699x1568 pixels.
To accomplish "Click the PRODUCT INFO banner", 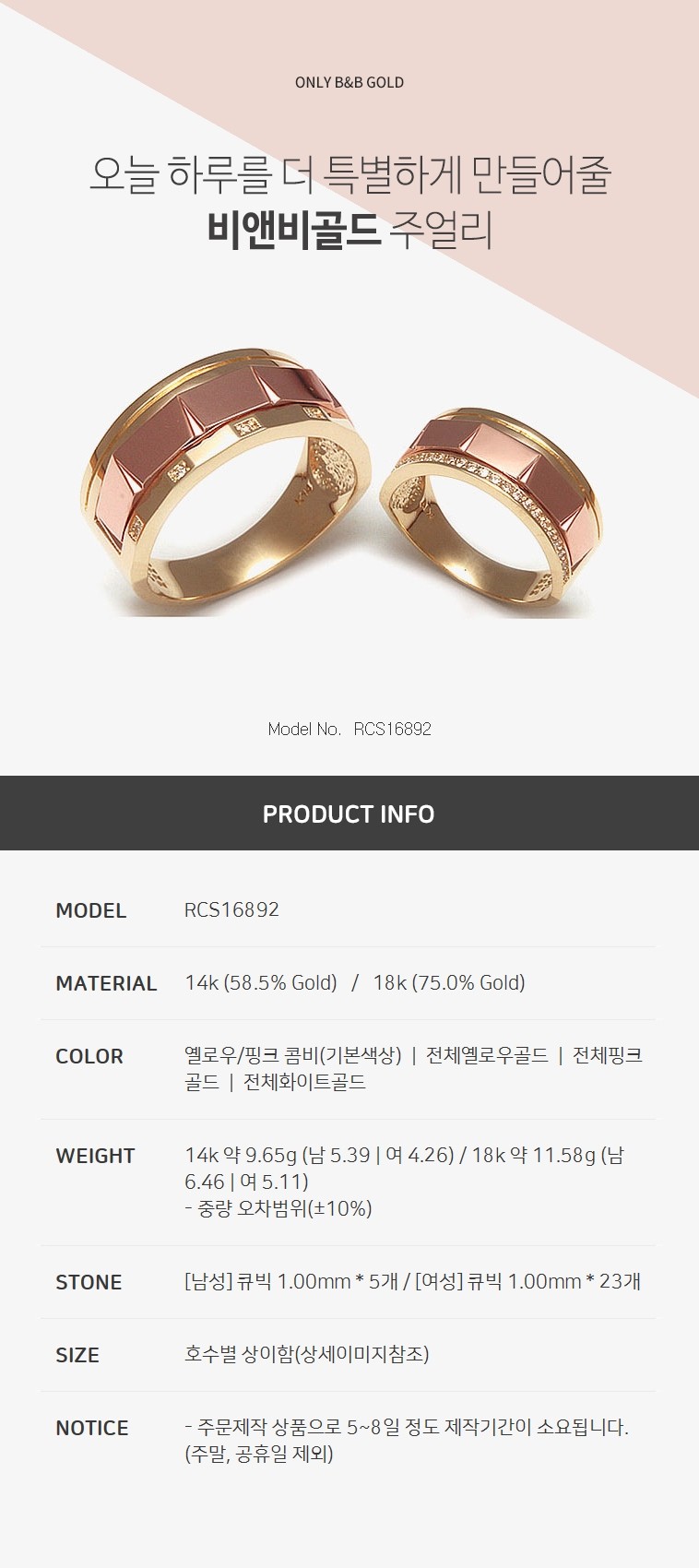I will pyautogui.click(x=349, y=813).
